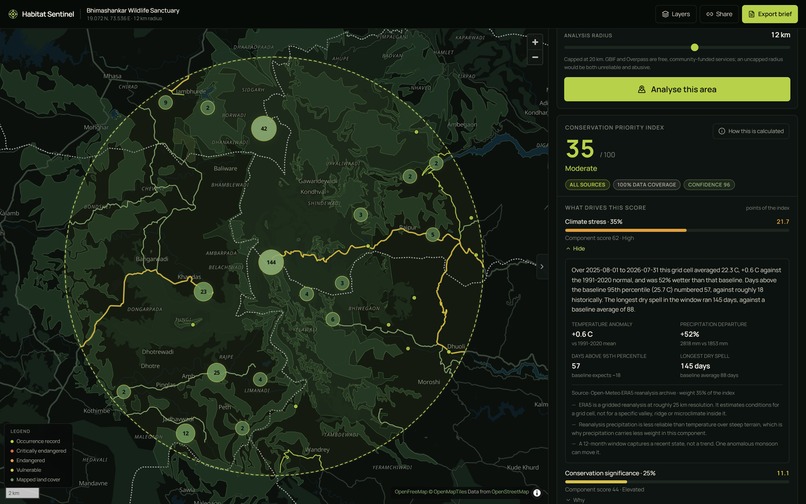Click the Habitat Sentinel logo icon
Viewport: 806px width, 504px height.
[13, 14]
